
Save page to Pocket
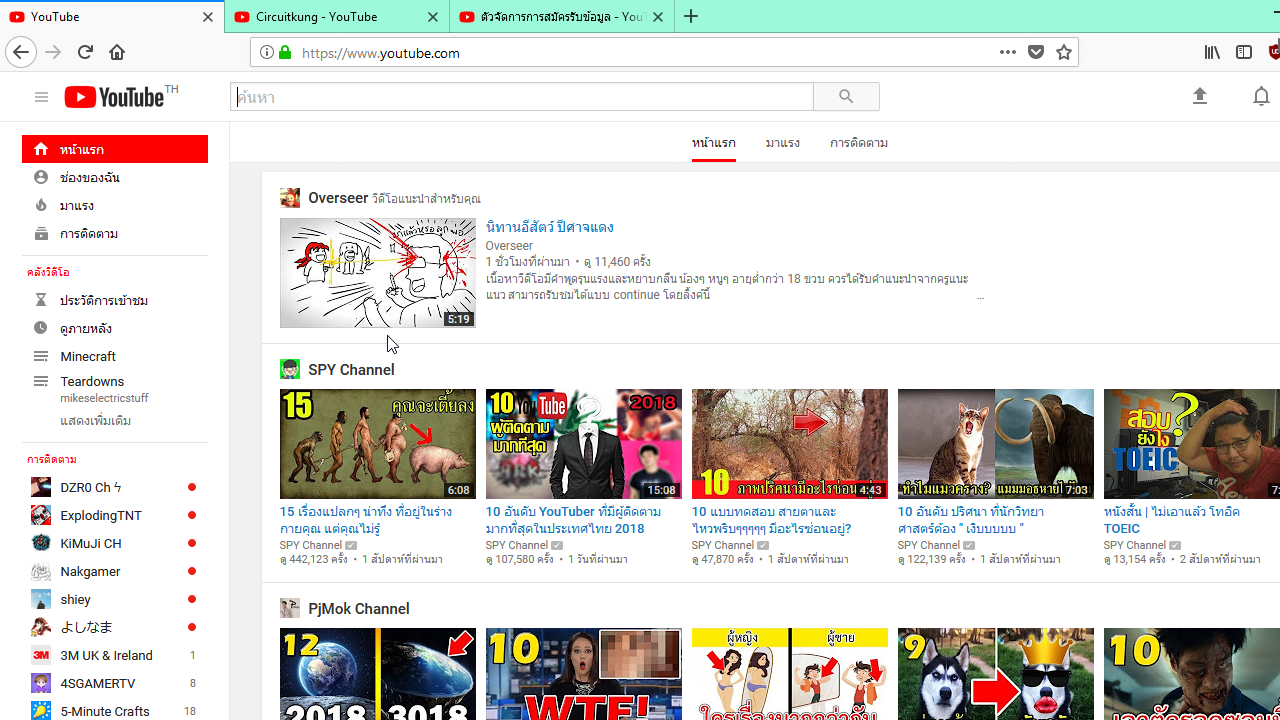click(x=1036, y=52)
